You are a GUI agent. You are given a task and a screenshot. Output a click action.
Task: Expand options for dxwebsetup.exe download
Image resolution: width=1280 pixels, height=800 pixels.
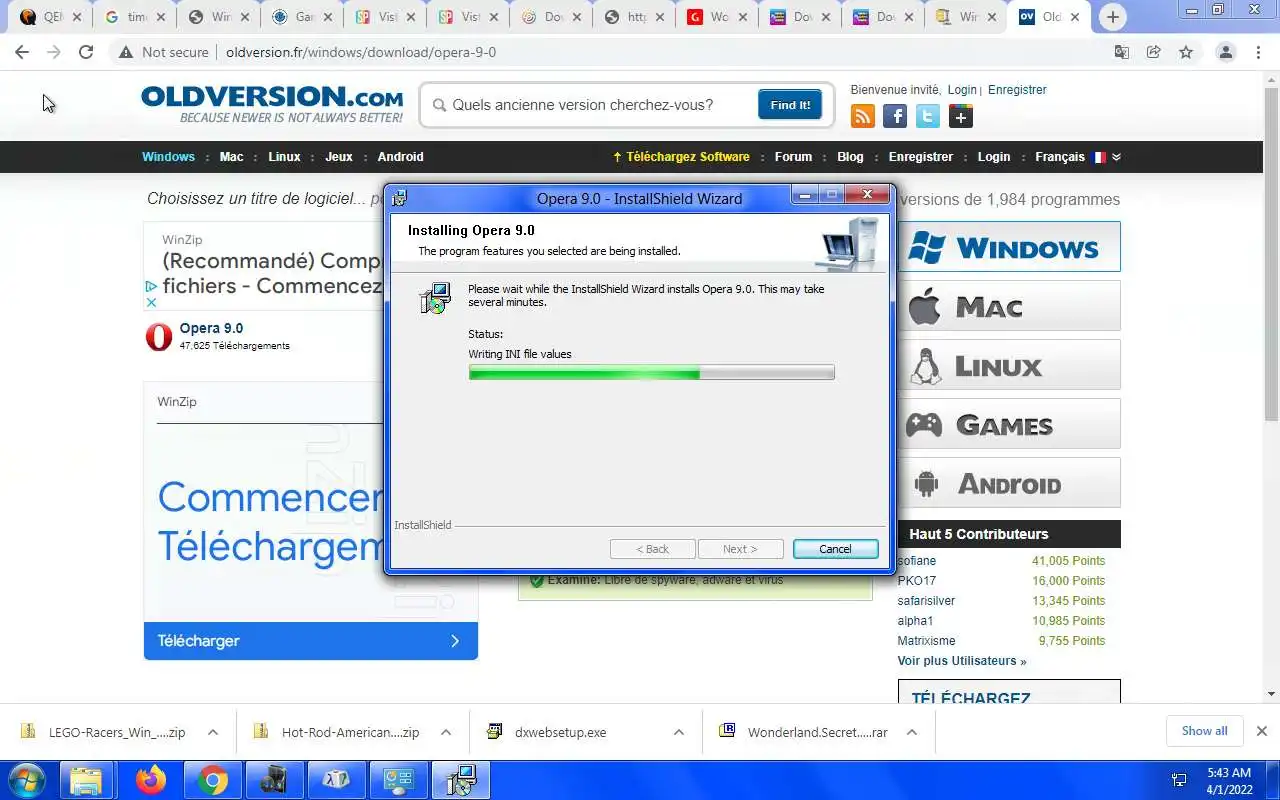coord(679,732)
